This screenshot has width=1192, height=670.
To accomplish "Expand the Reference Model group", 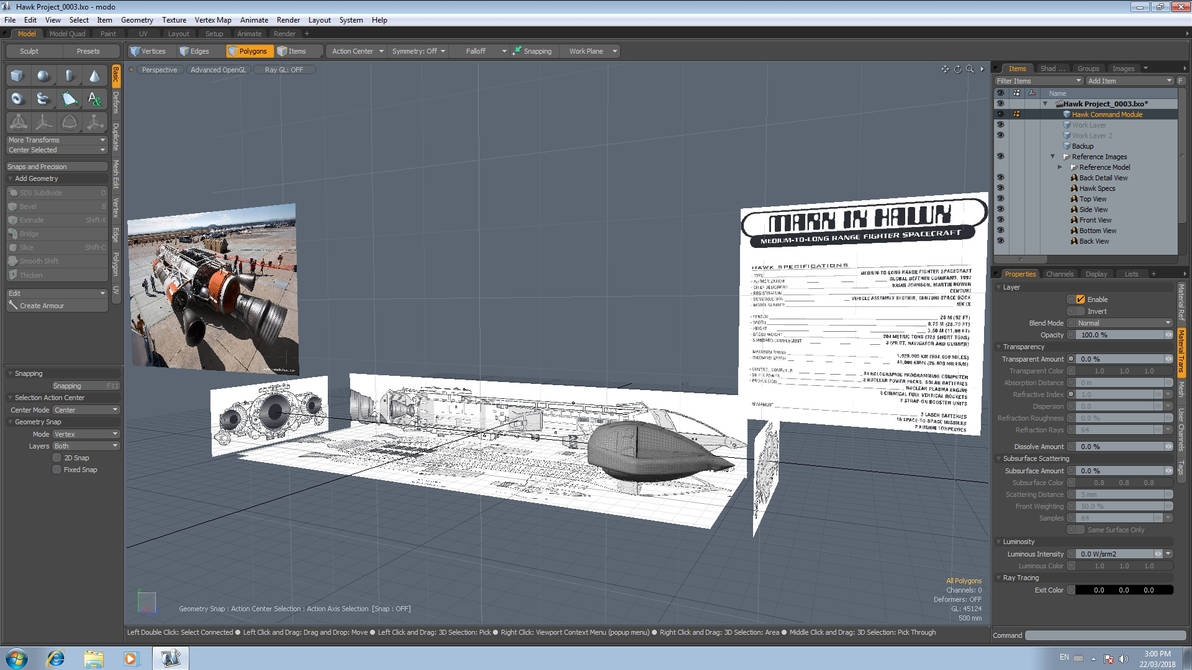I will point(1060,167).
